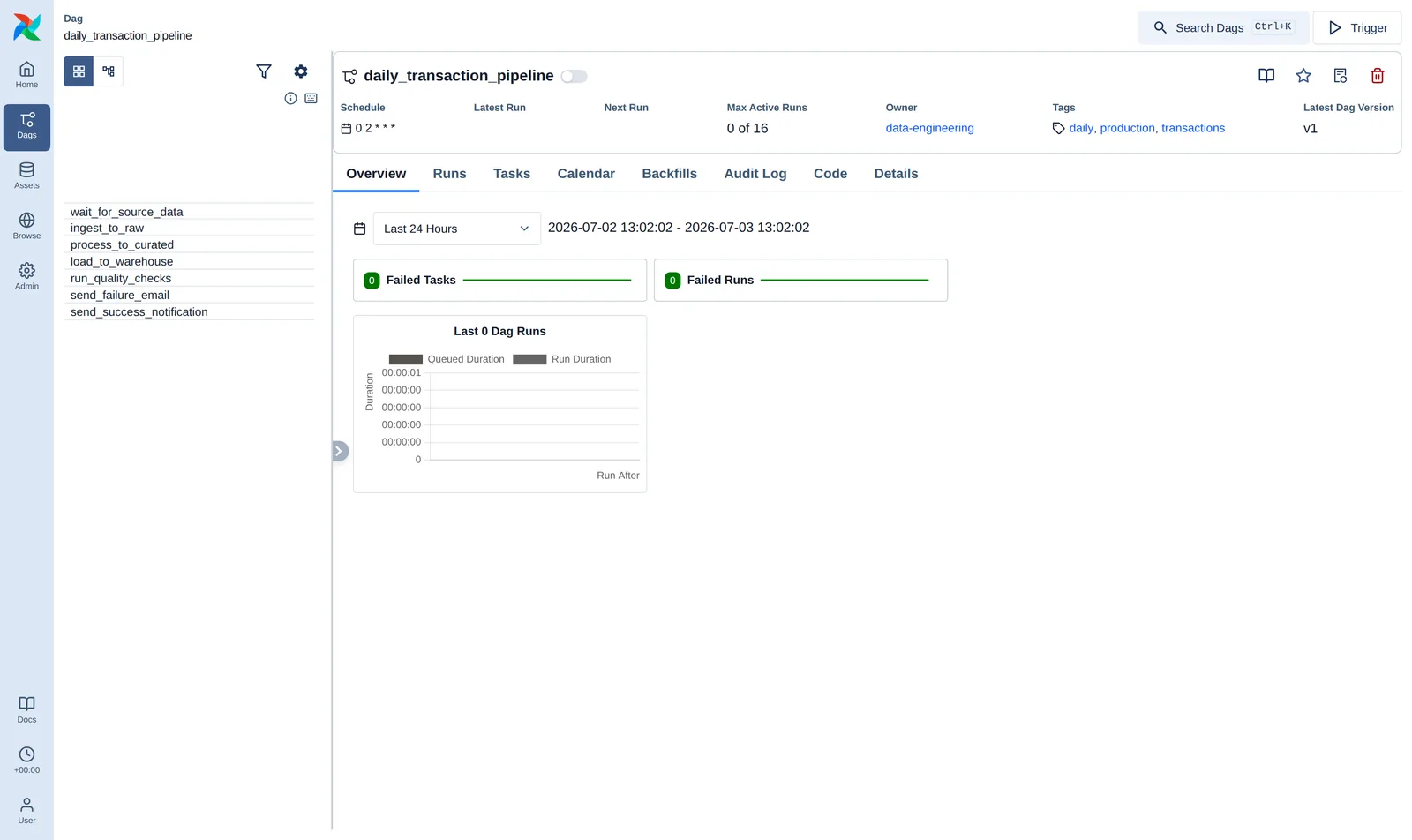
Task: Switch to the Runs tab
Action: [449, 174]
